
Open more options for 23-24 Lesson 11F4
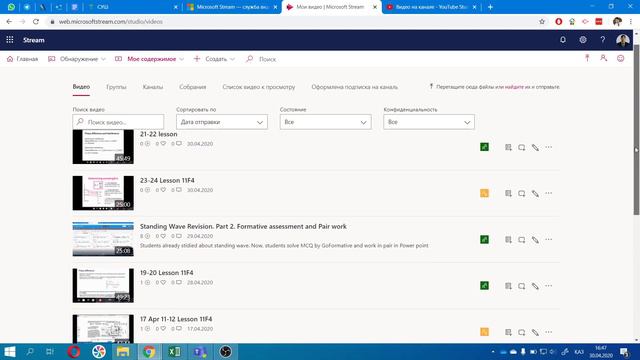click(549, 193)
